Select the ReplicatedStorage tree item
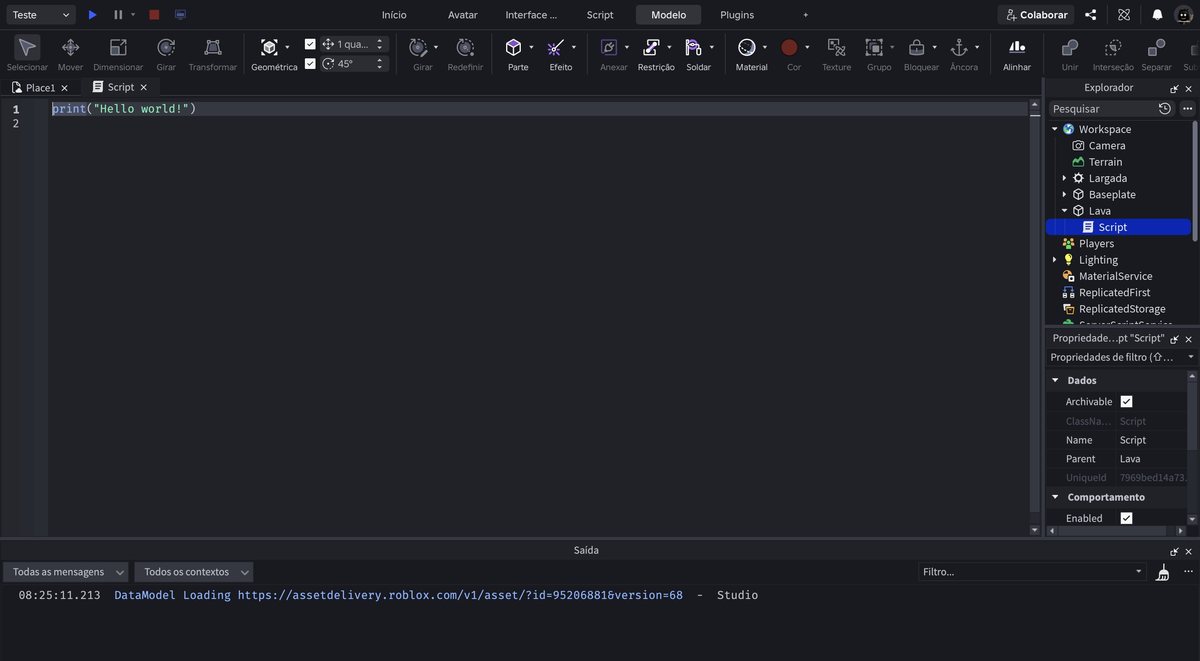The height and width of the screenshot is (661, 1200). pyautogui.click(x=1120, y=309)
